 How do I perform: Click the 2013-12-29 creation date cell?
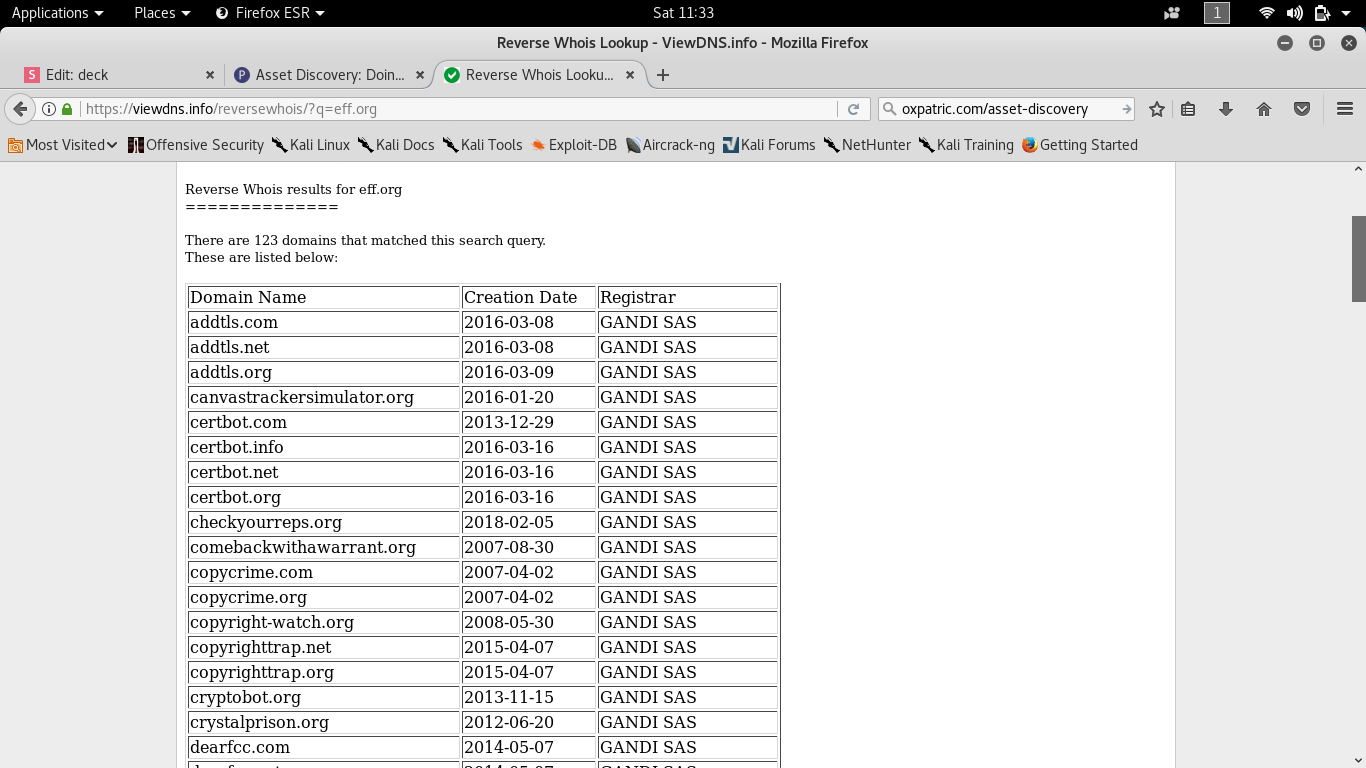click(528, 423)
